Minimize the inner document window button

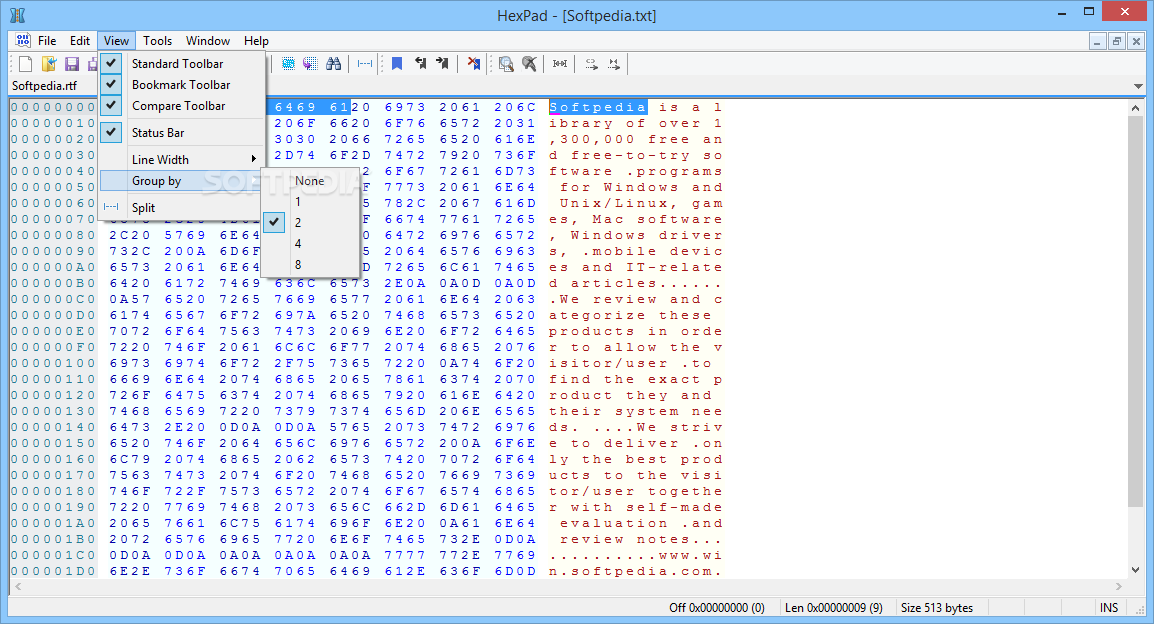coord(1097,41)
